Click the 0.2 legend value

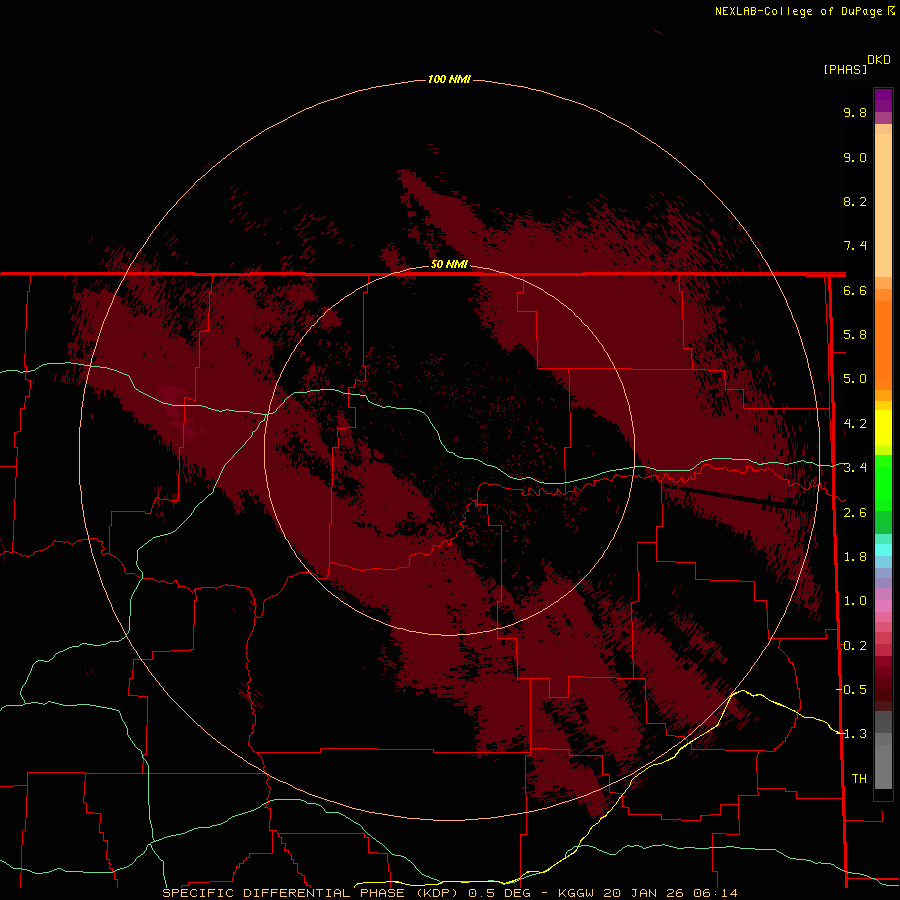click(855, 646)
